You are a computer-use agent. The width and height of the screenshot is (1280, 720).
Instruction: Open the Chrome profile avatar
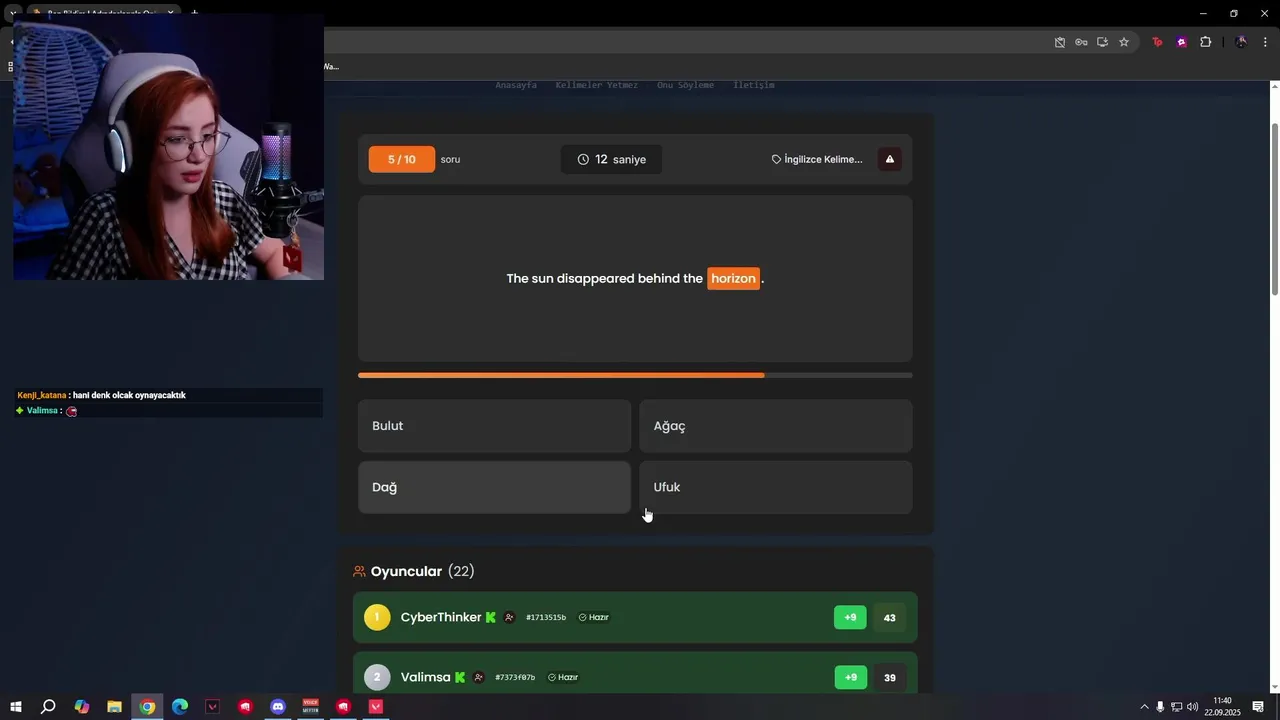pos(1241,42)
